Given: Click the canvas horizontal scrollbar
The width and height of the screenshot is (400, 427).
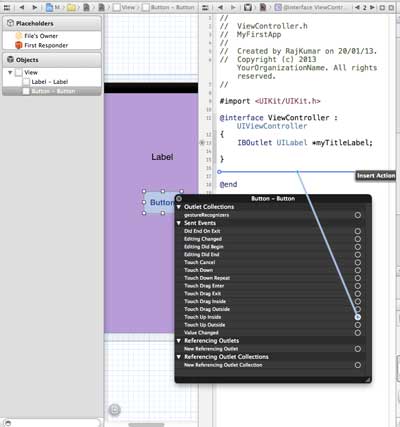Looking at the screenshot, I should click(146, 425).
